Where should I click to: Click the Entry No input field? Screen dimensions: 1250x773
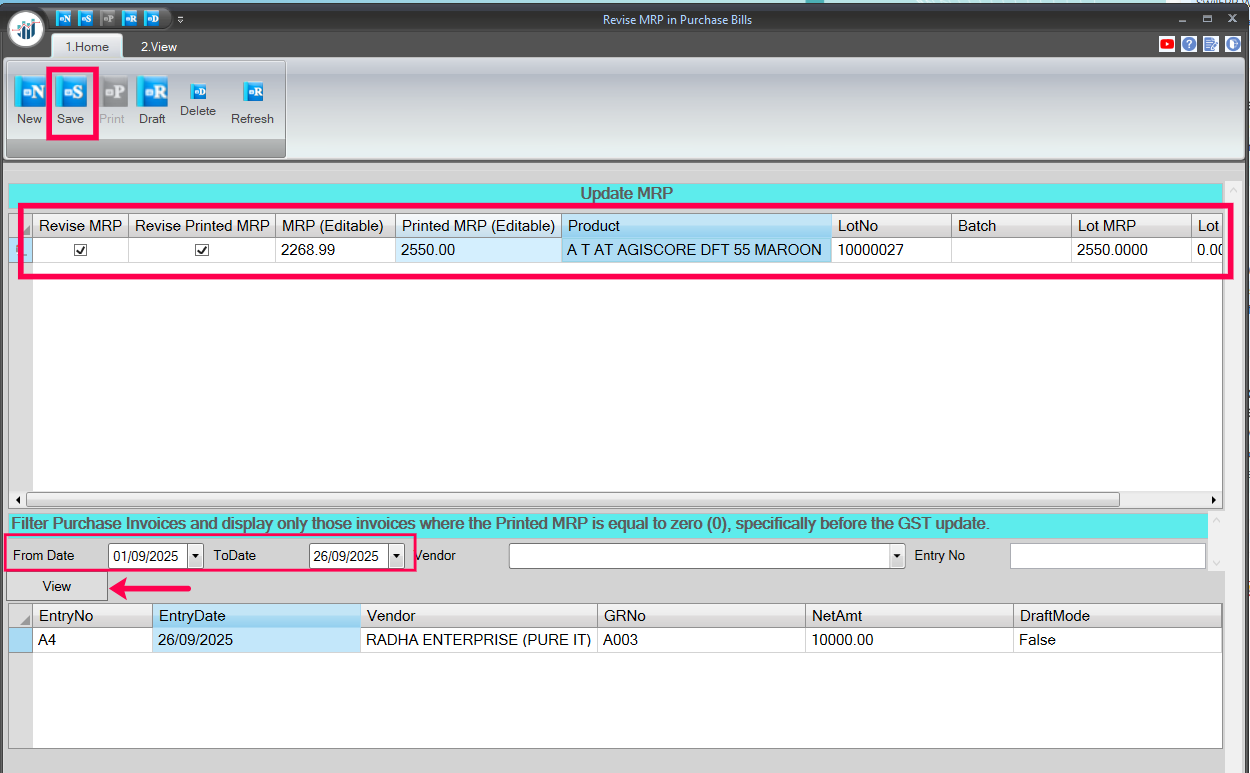point(1107,556)
